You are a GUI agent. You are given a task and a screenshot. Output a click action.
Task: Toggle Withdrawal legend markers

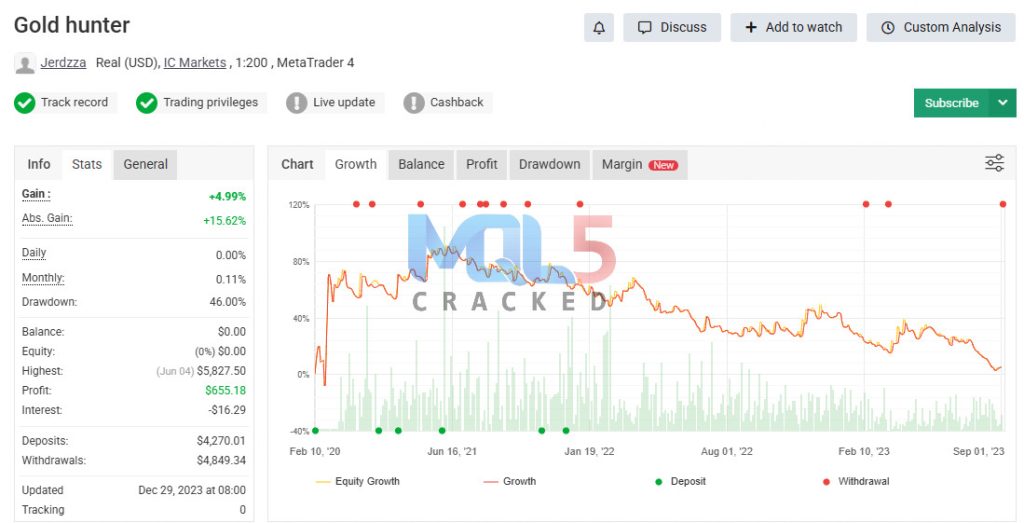pyautogui.click(x=856, y=482)
